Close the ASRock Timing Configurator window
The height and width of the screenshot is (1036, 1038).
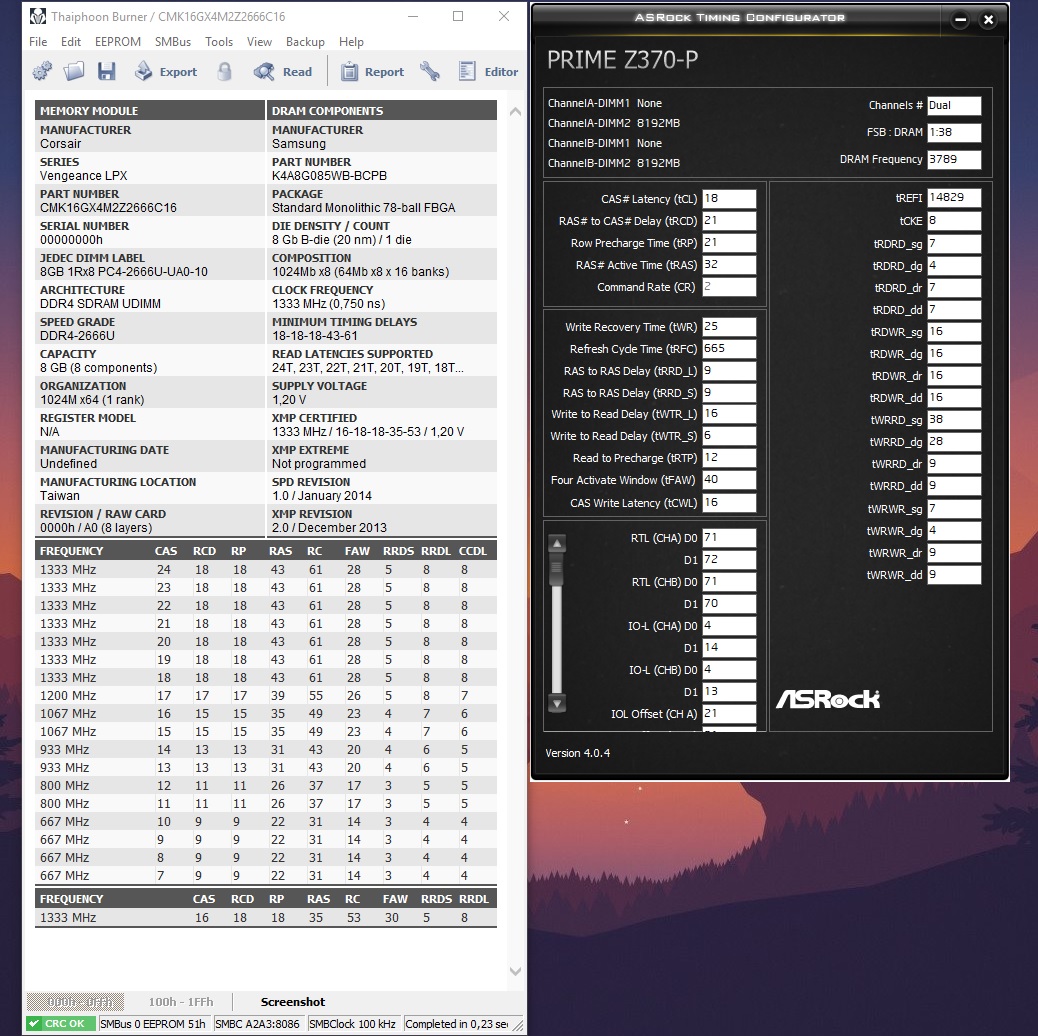(x=988, y=20)
